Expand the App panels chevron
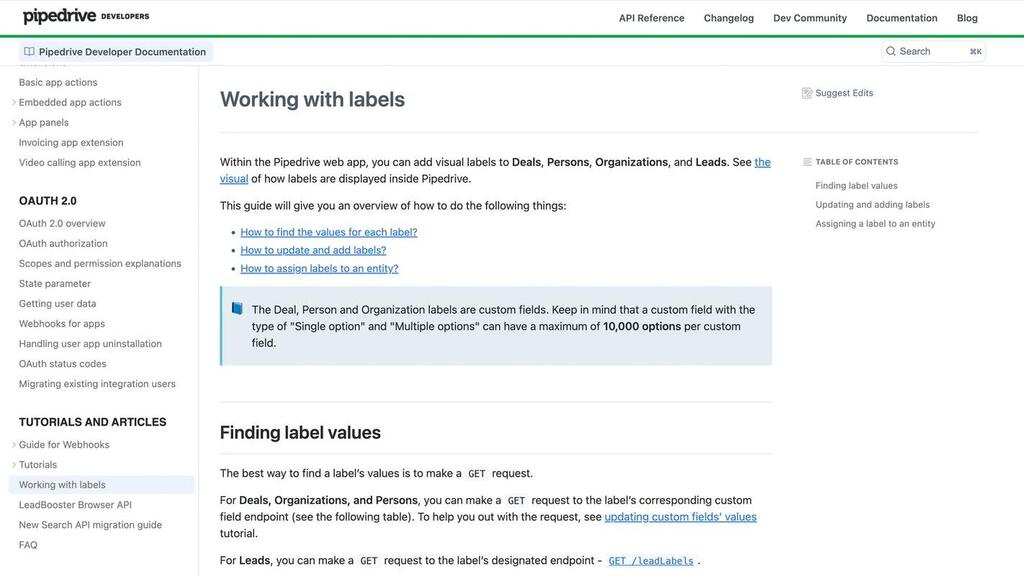1024x576 pixels. point(14,123)
